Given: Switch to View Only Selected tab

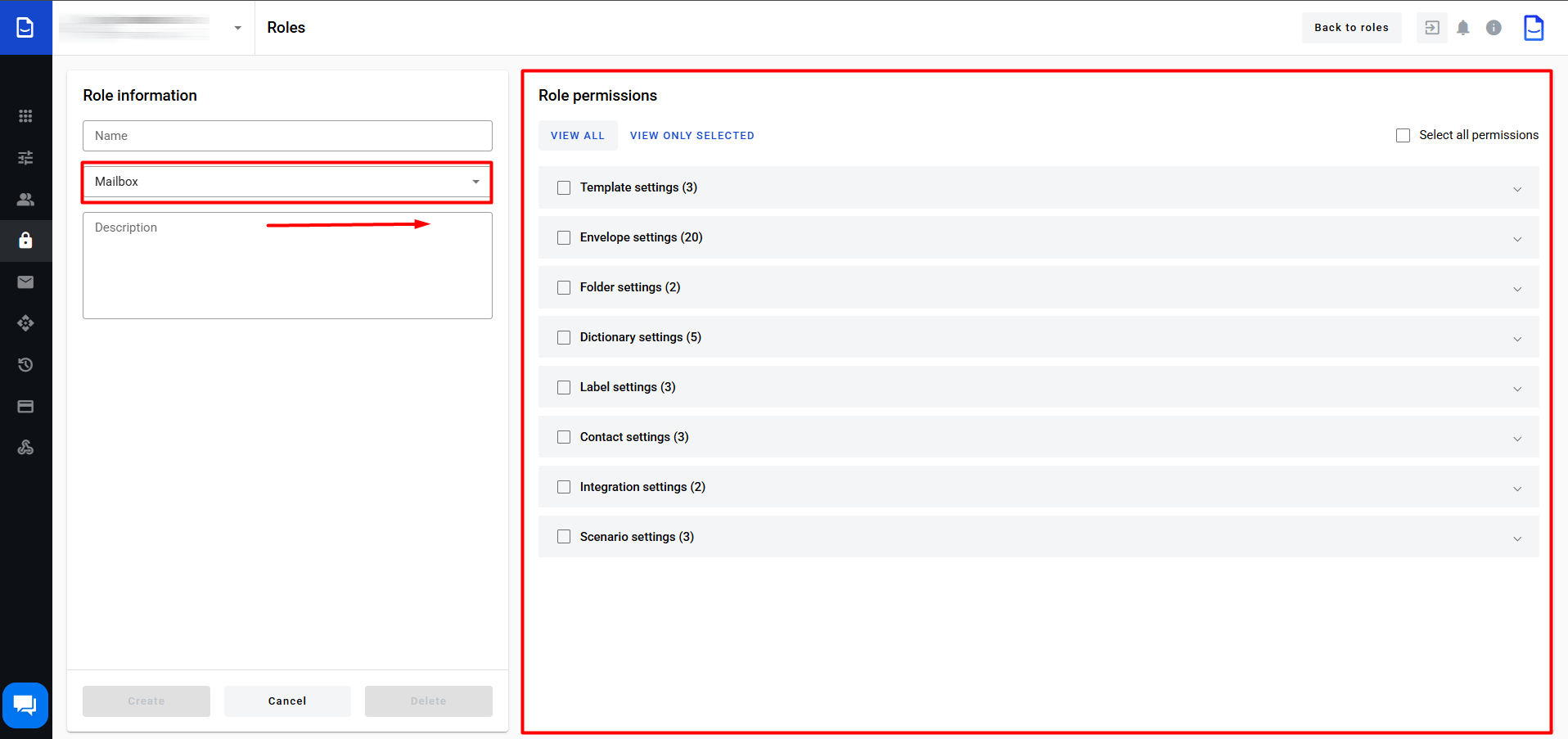Looking at the screenshot, I should (x=692, y=136).
